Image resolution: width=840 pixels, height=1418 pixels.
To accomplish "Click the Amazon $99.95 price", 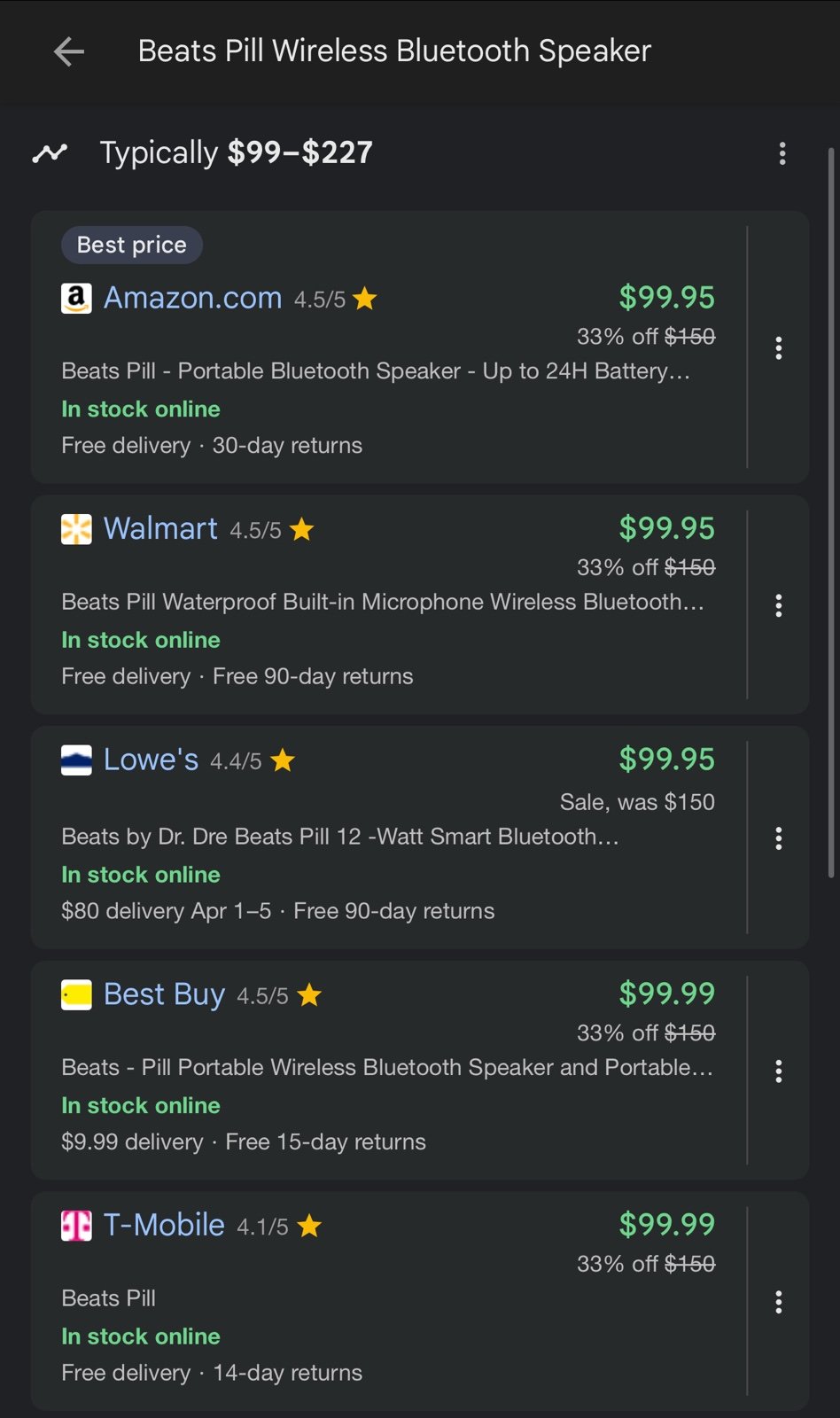I will [x=666, y=297].
